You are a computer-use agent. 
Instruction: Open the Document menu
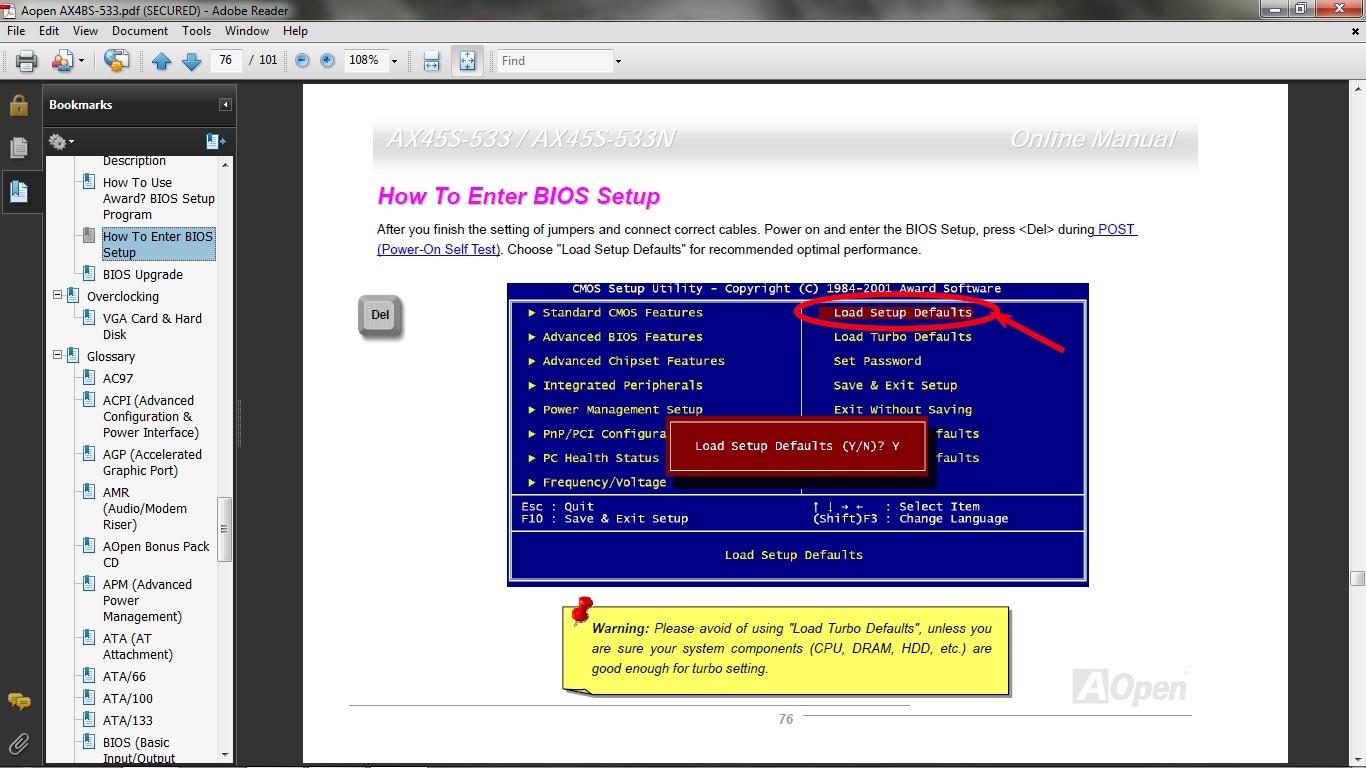tap(140, 31)
